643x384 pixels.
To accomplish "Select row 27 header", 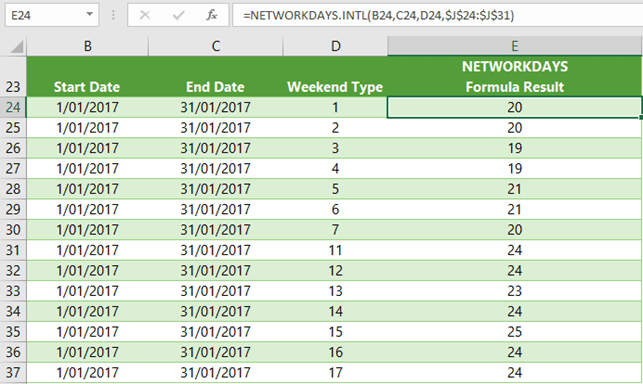I will click(13, 168).
